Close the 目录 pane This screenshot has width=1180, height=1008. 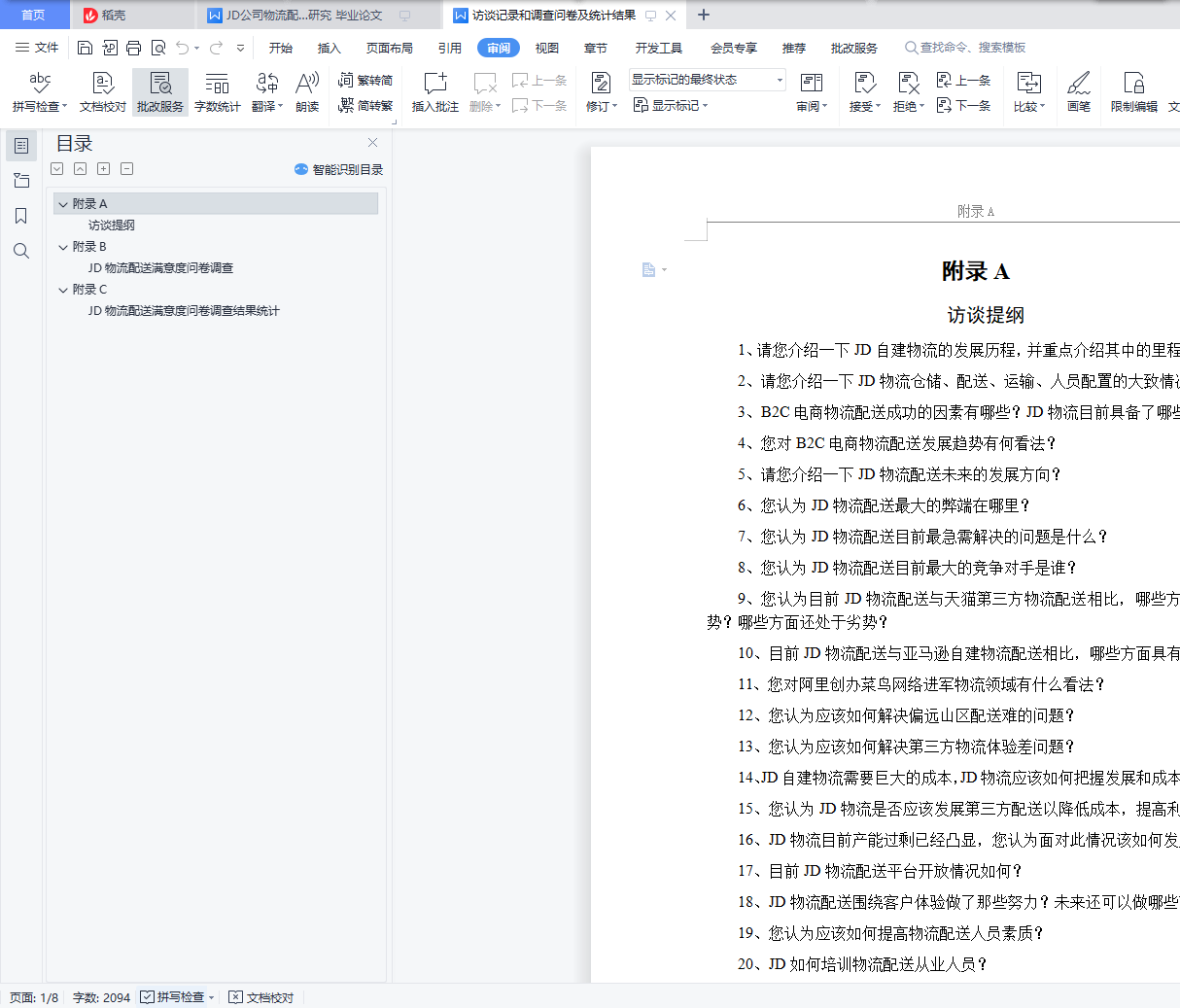coord(372,143)
